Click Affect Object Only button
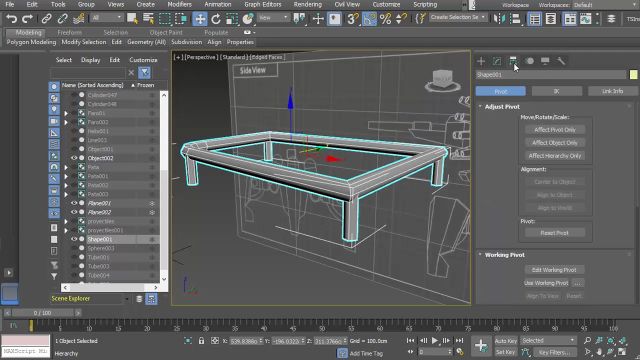 tap(555, 143)
